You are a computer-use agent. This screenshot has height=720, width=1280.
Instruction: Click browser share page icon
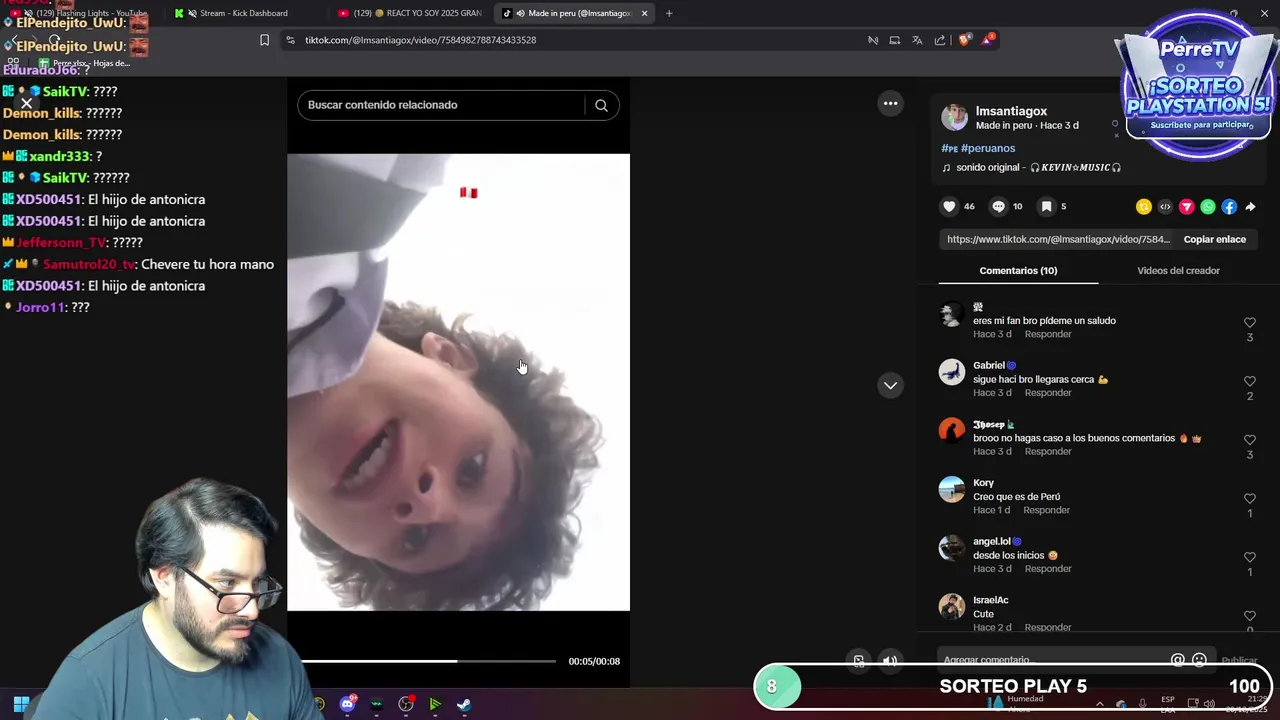click(940, 40)
